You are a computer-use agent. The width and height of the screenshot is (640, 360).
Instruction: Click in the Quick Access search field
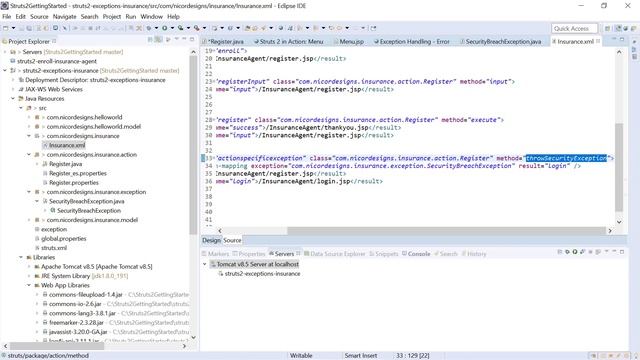click(575, 28)
